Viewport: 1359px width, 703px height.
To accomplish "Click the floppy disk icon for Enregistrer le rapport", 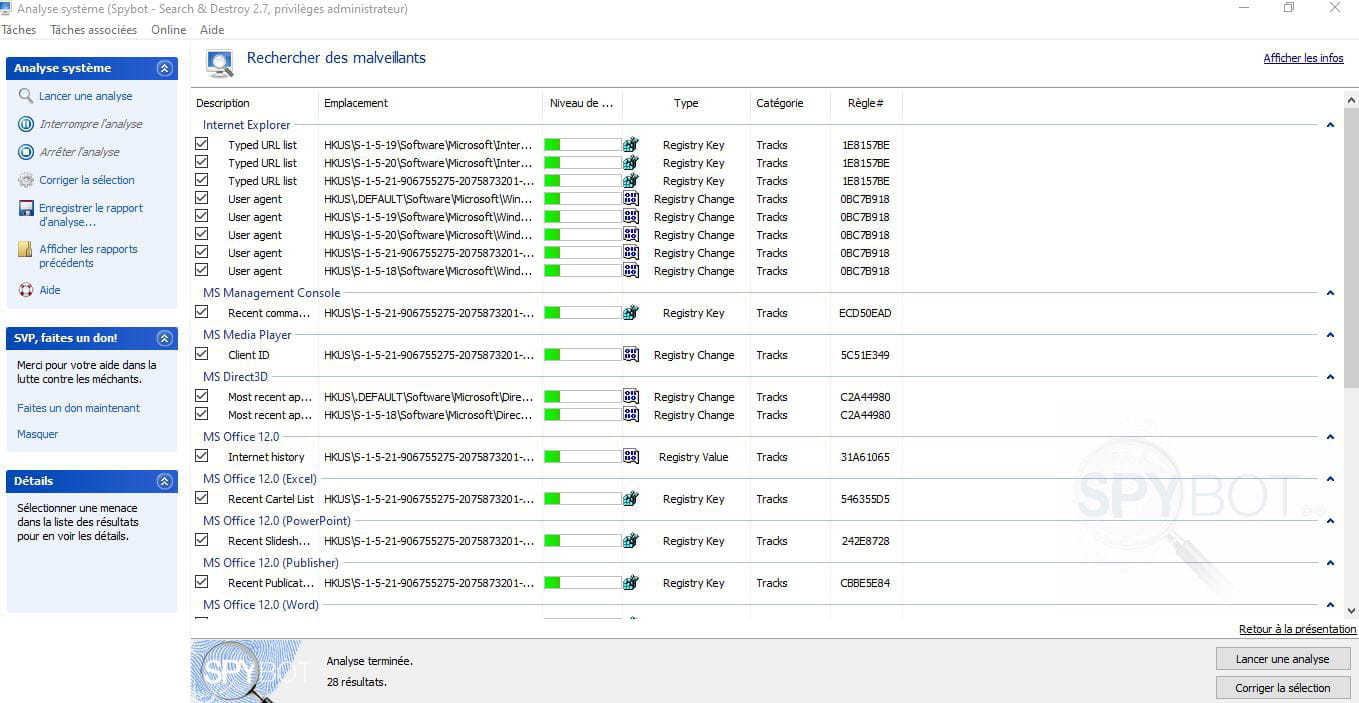I will (x=26, y=209).
